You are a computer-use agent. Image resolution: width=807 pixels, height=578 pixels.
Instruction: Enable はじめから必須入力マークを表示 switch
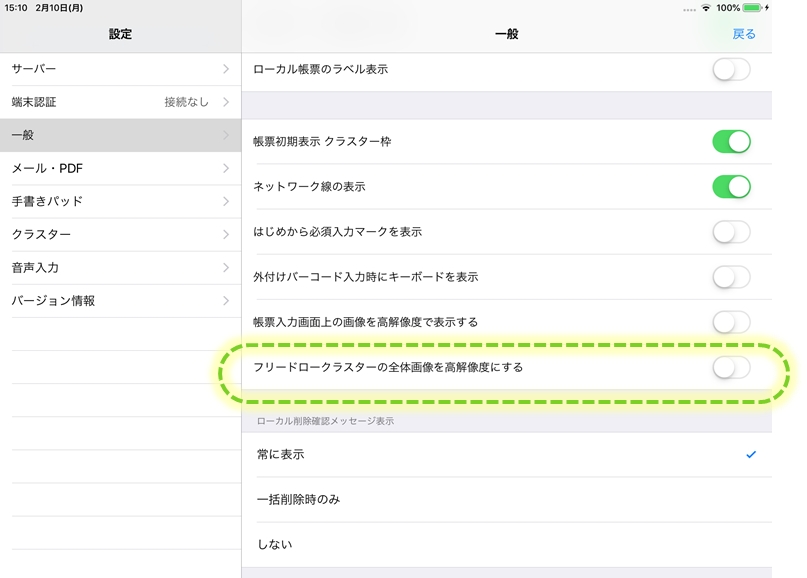pyautogui.click(x=731, y=232)
